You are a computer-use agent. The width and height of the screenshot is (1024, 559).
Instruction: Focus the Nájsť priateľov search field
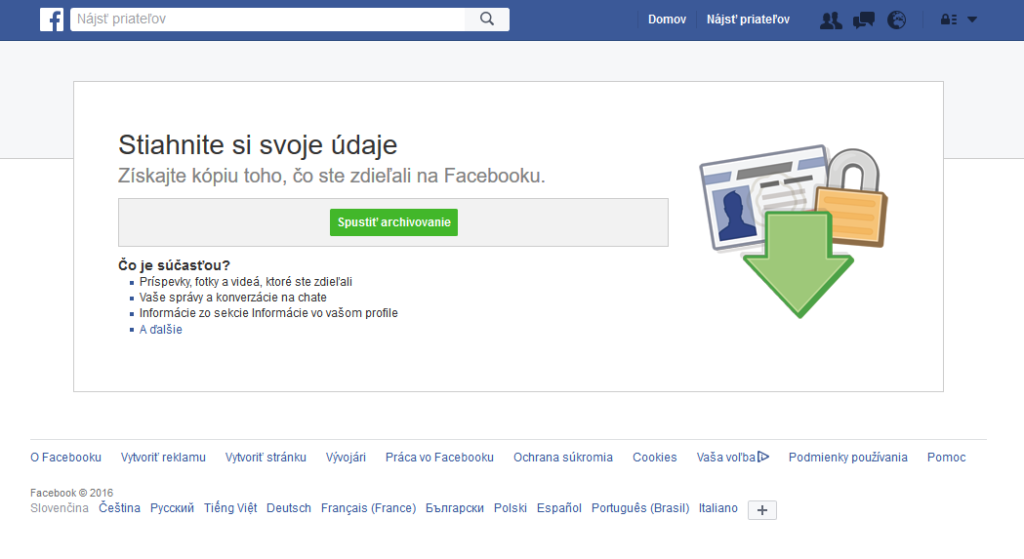click(x=268, y=19)
